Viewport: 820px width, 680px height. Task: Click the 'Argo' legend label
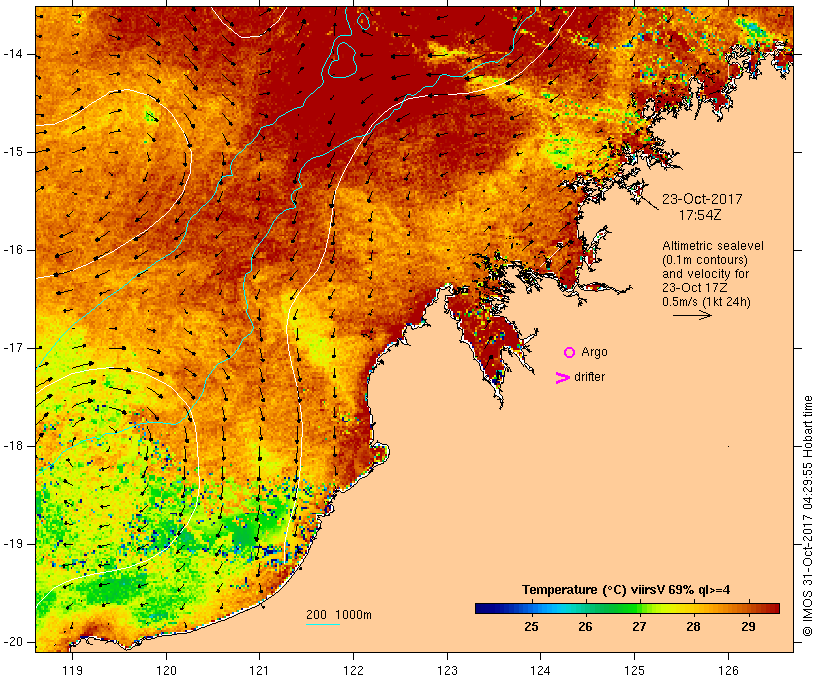coord(594,353)
